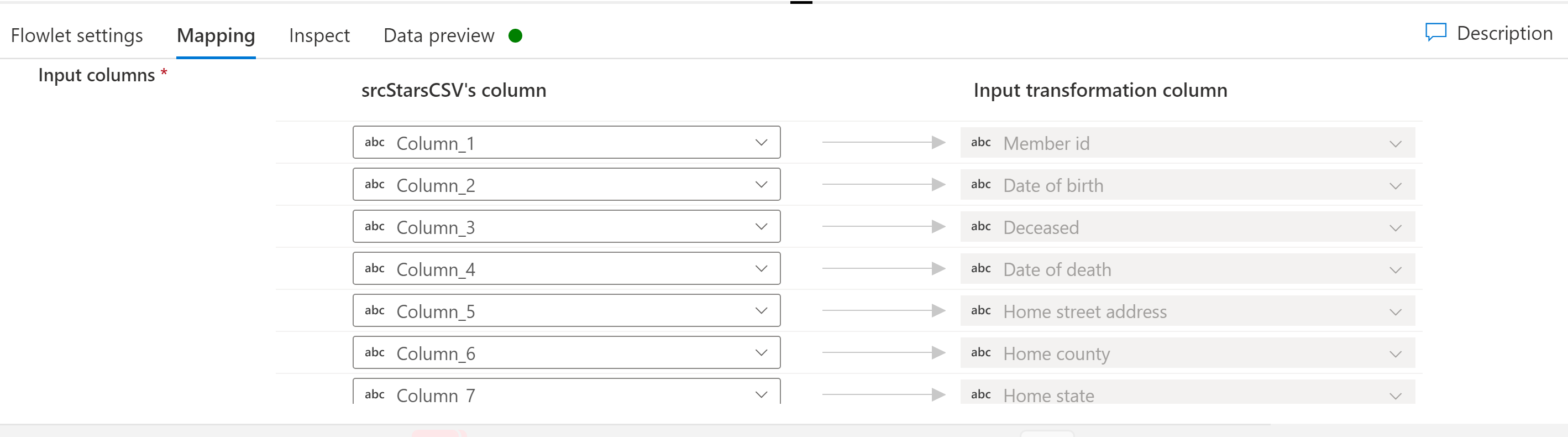This screenshot has height=437, width=1568.
Task: Expand the Home county dropdown
Action: click(1395, 353)
